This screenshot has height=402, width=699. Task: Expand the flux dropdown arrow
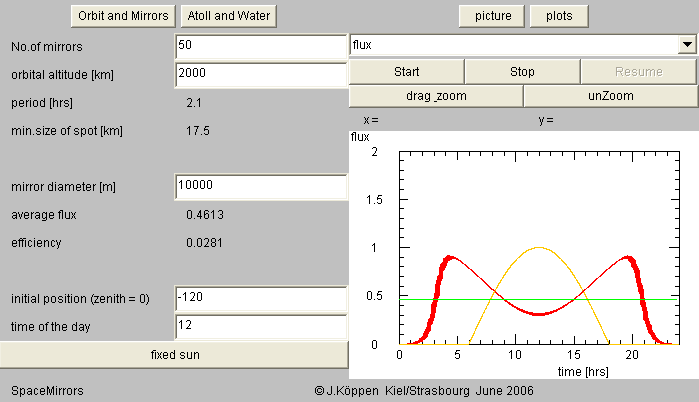click(x=687, y=45)
